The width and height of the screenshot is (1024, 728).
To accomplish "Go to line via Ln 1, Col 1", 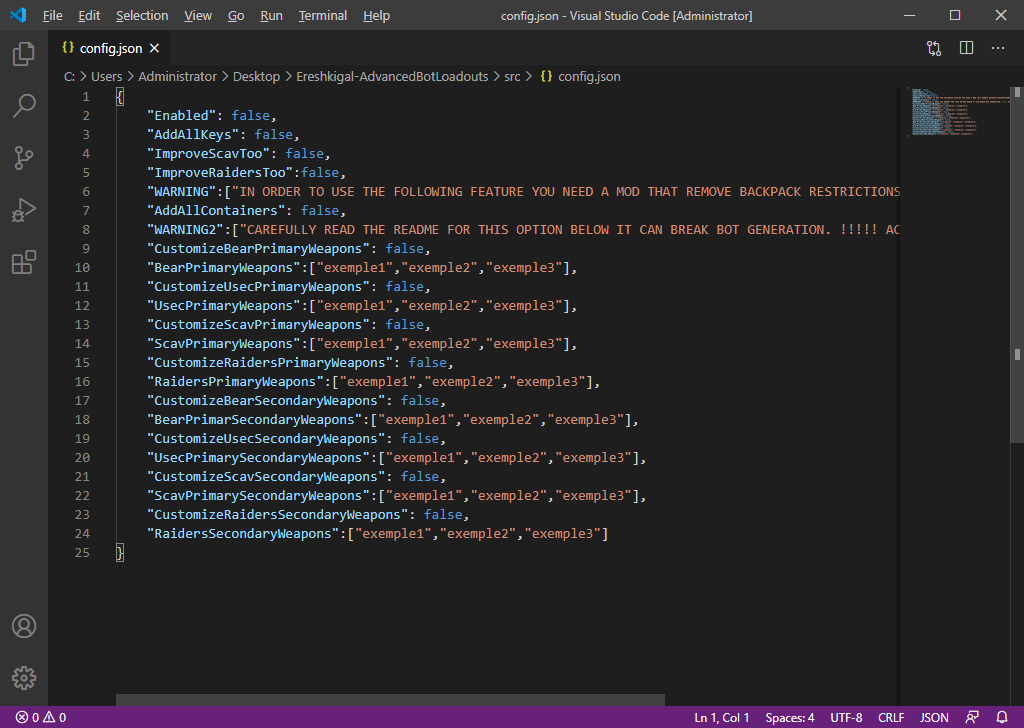I will point(722,718).
